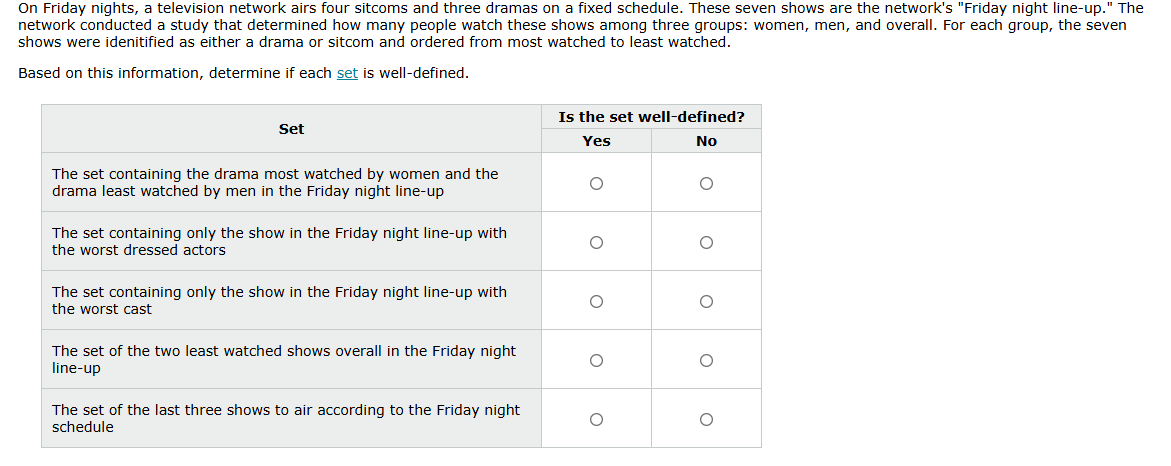The height and width of the screenshot is (466, 1171).
Task: Open the "set" definition link
Action: tap(347, 73)
